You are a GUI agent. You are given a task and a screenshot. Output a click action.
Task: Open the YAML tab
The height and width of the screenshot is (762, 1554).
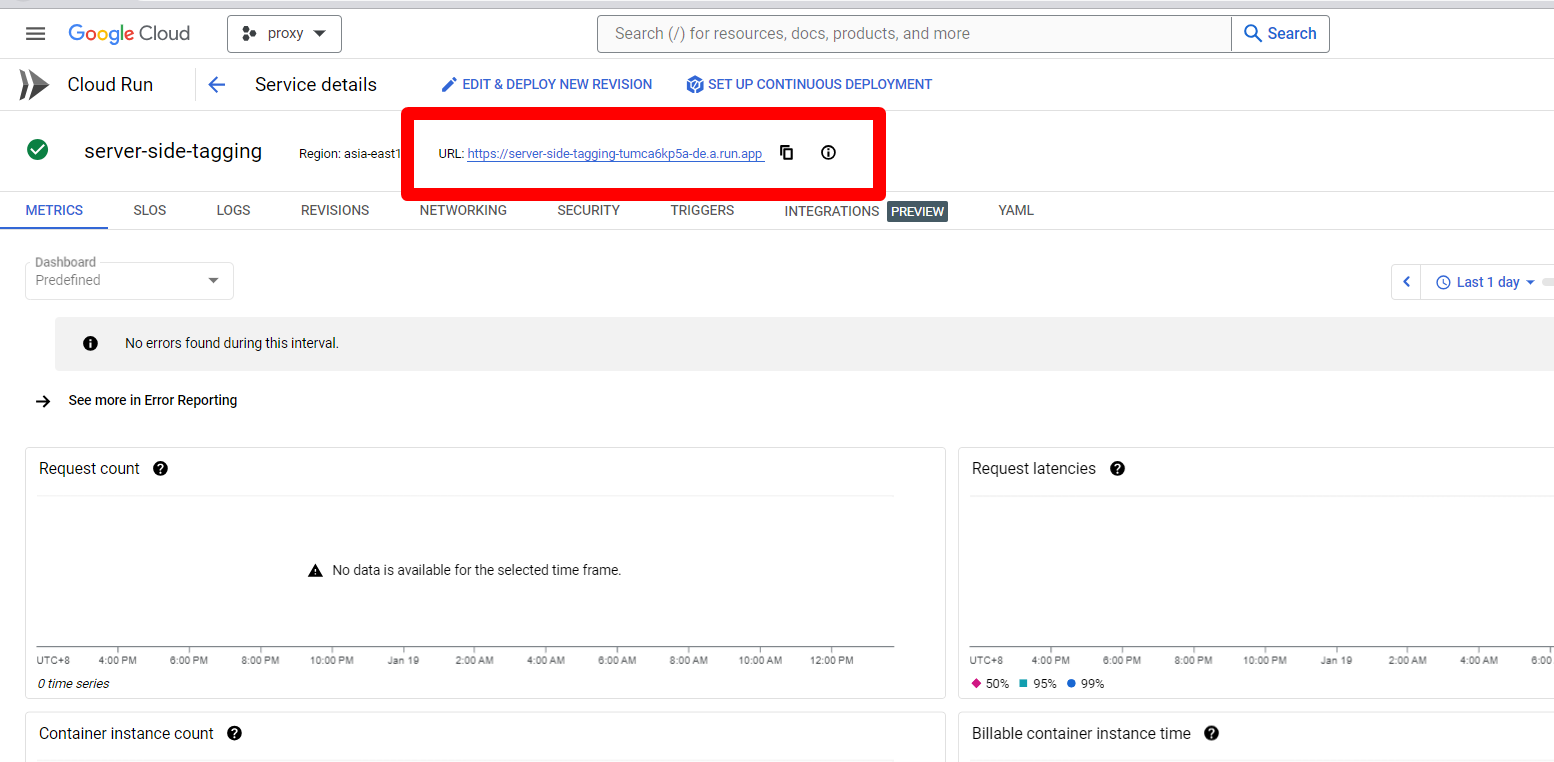[x=1016, y=210]
